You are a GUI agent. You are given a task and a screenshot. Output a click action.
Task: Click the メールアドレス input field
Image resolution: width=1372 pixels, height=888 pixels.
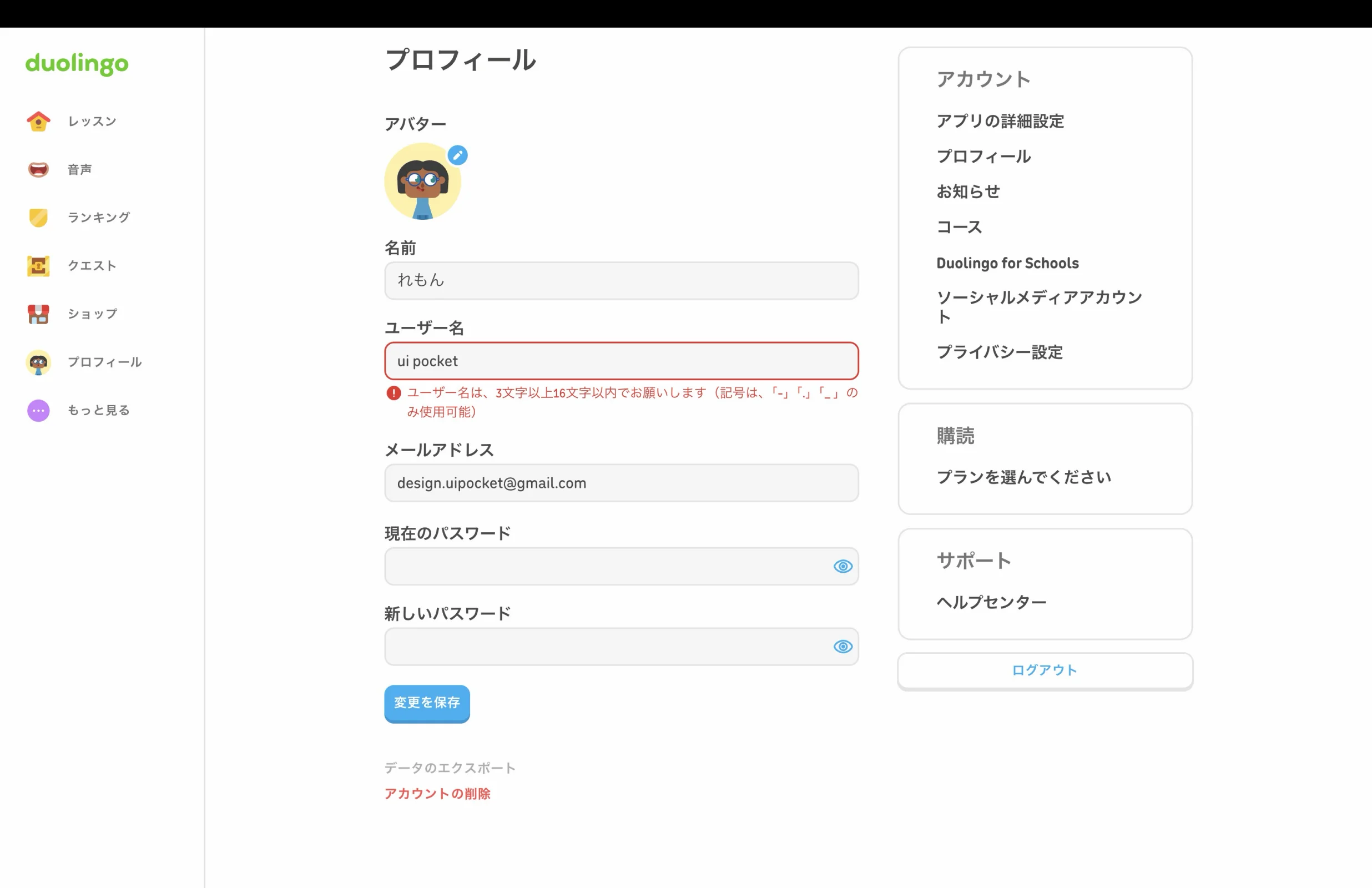point(622,483)
